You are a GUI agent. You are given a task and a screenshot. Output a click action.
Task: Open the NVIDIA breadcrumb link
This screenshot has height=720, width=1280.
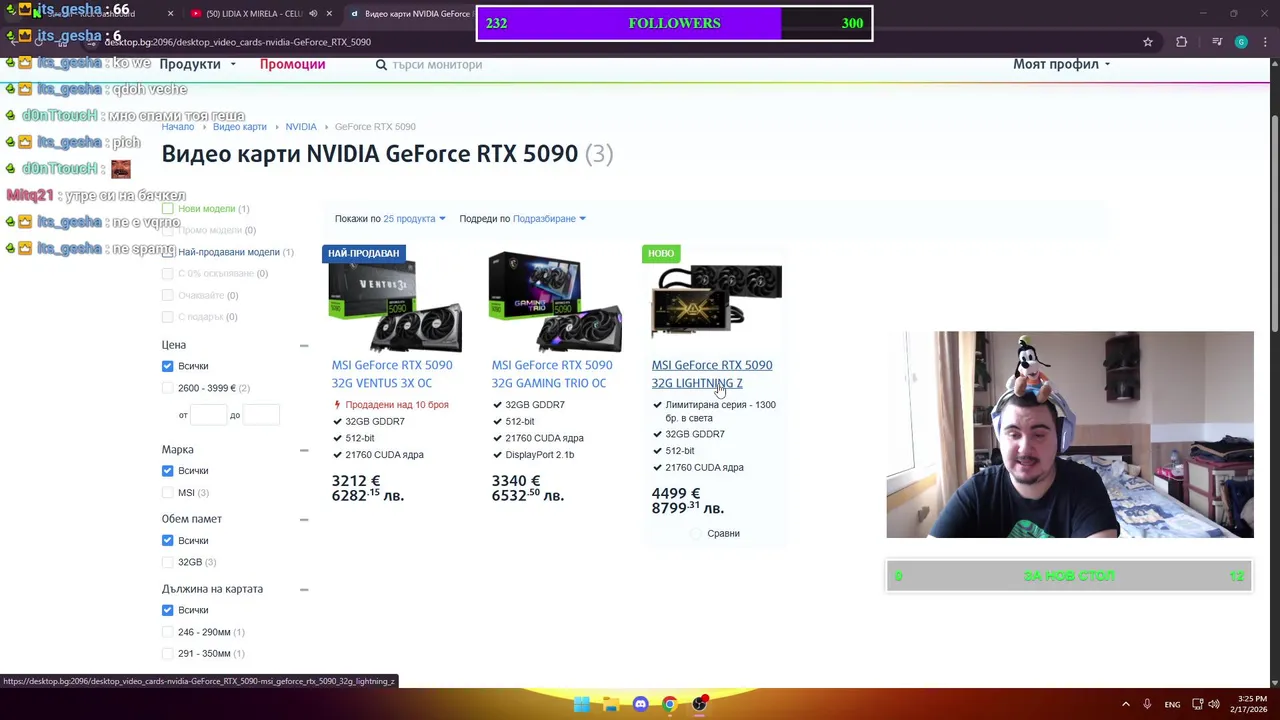tap(301, 127)
